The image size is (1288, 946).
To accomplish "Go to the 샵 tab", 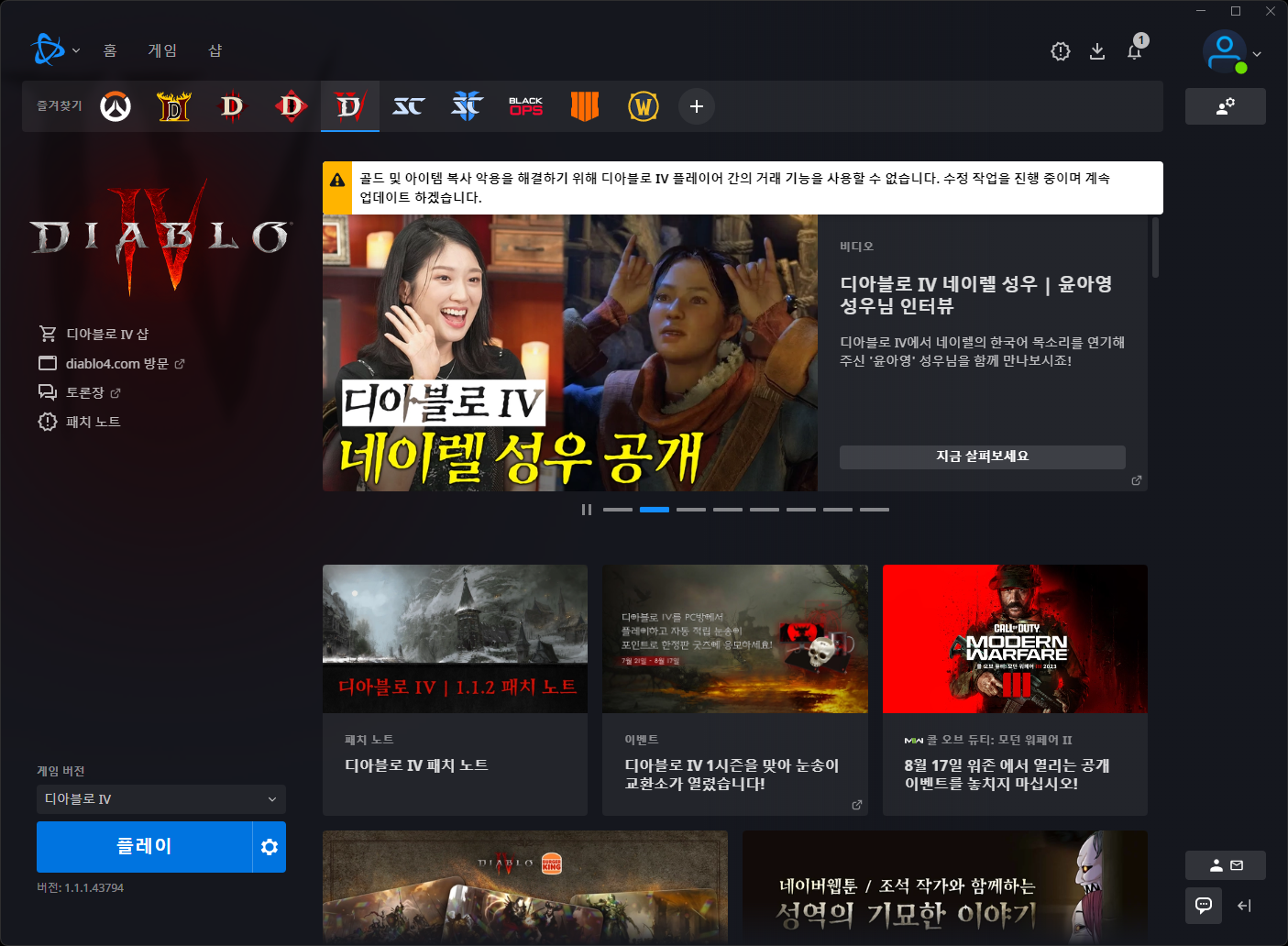I will [x=215, y=50].
